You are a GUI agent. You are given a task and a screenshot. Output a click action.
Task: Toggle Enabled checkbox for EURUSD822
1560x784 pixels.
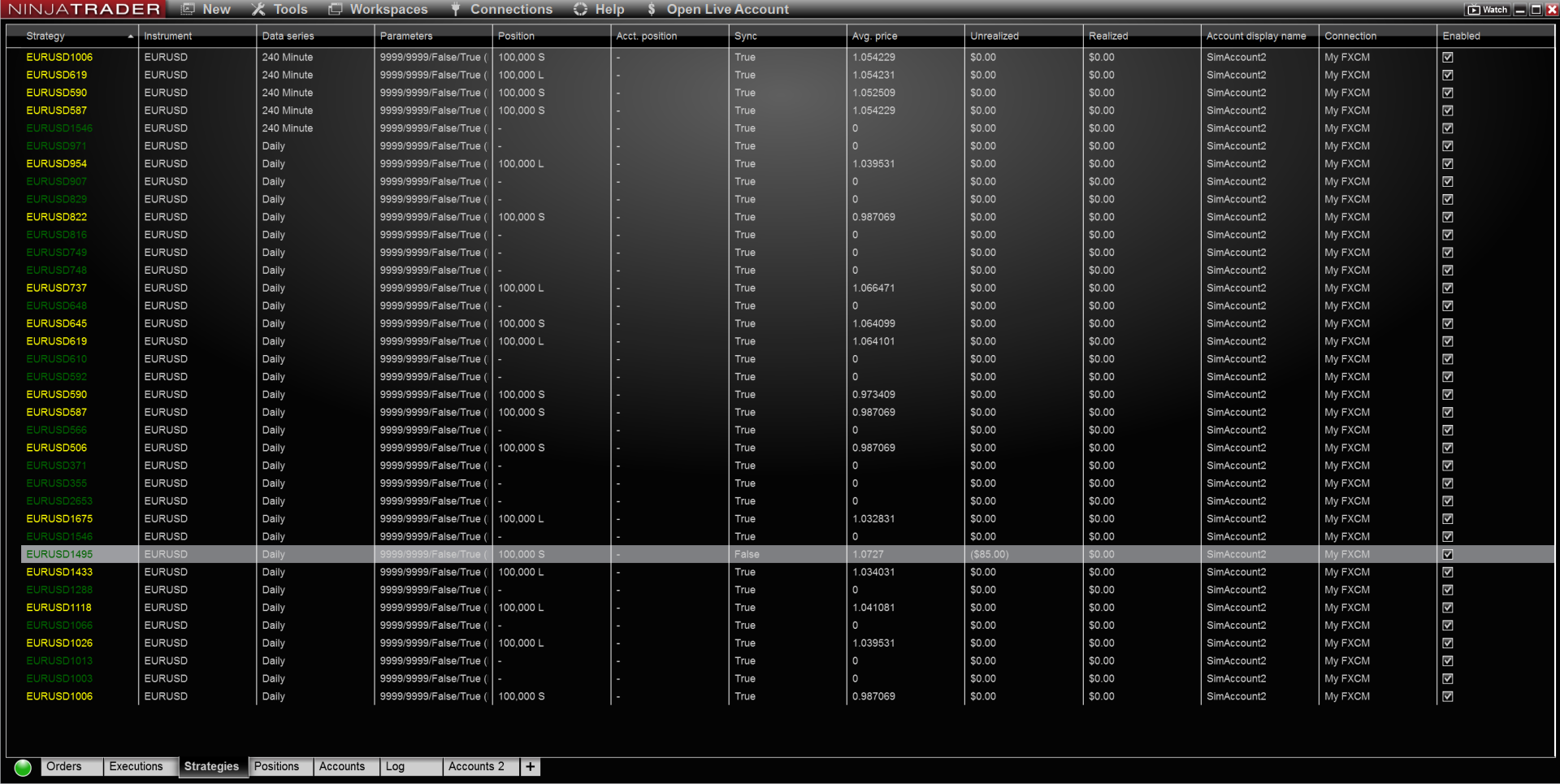[1448, 218]
